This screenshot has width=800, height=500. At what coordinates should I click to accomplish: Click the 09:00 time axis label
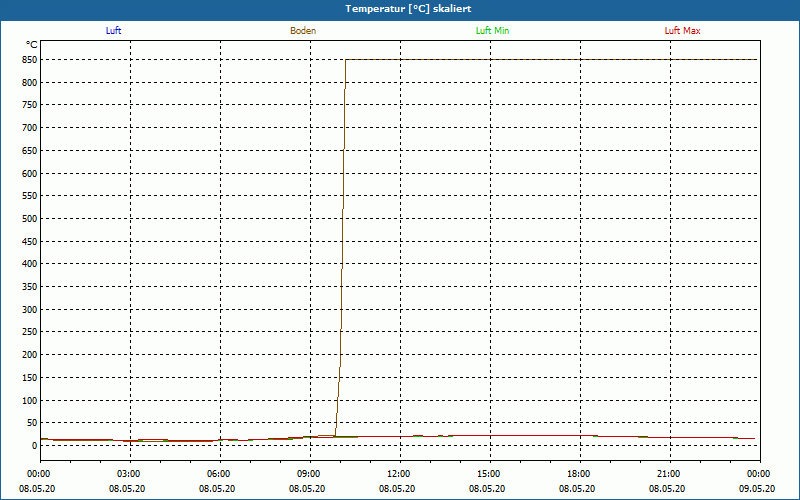310,474
